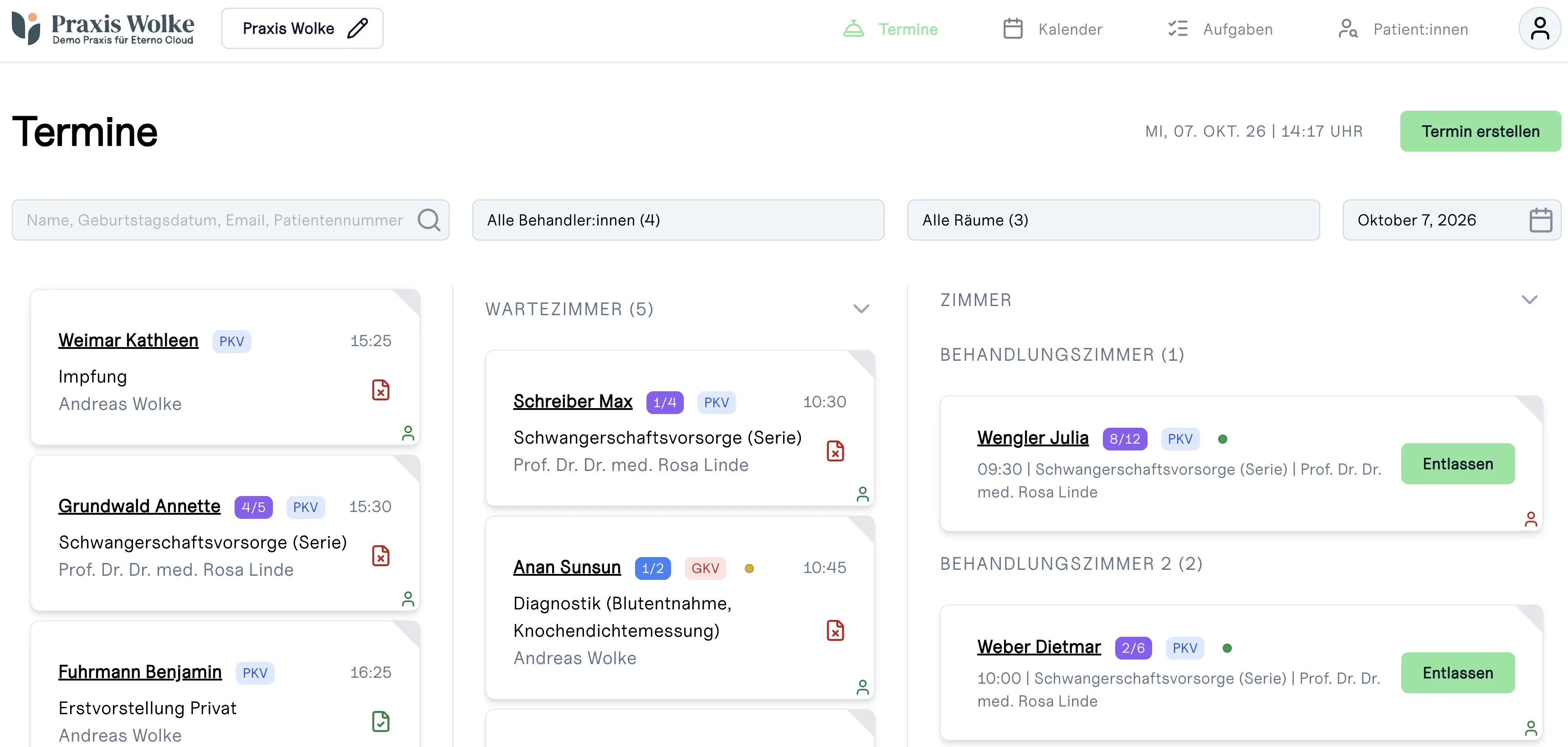This screenshot has height=747, width=1568.
Task: Open patient link Weber Dietmar
Action: point(1039,646)
